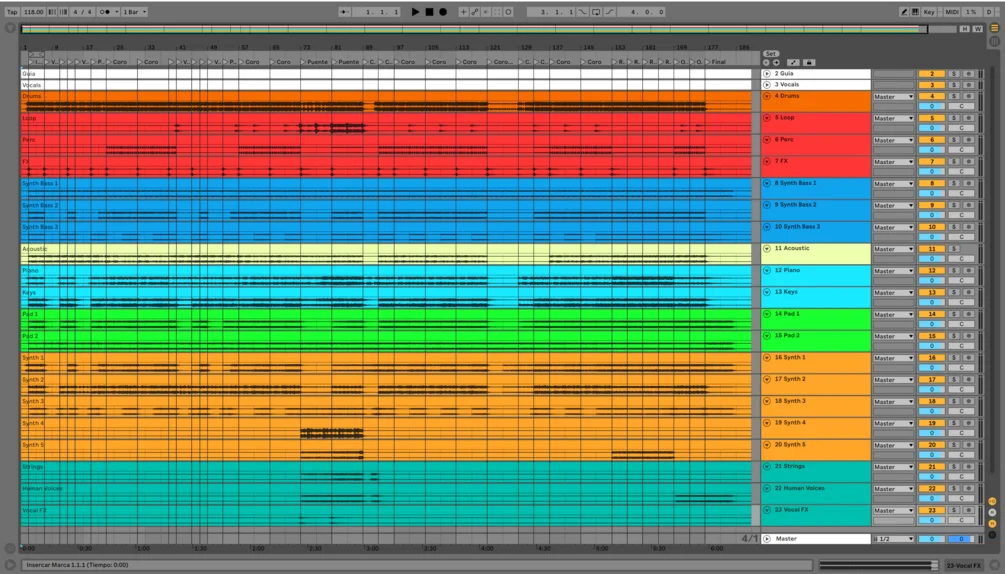This screenshot has height=574, width=1005.
Task: Fold the 5 Loop track
Action: (x=767, y=118)
